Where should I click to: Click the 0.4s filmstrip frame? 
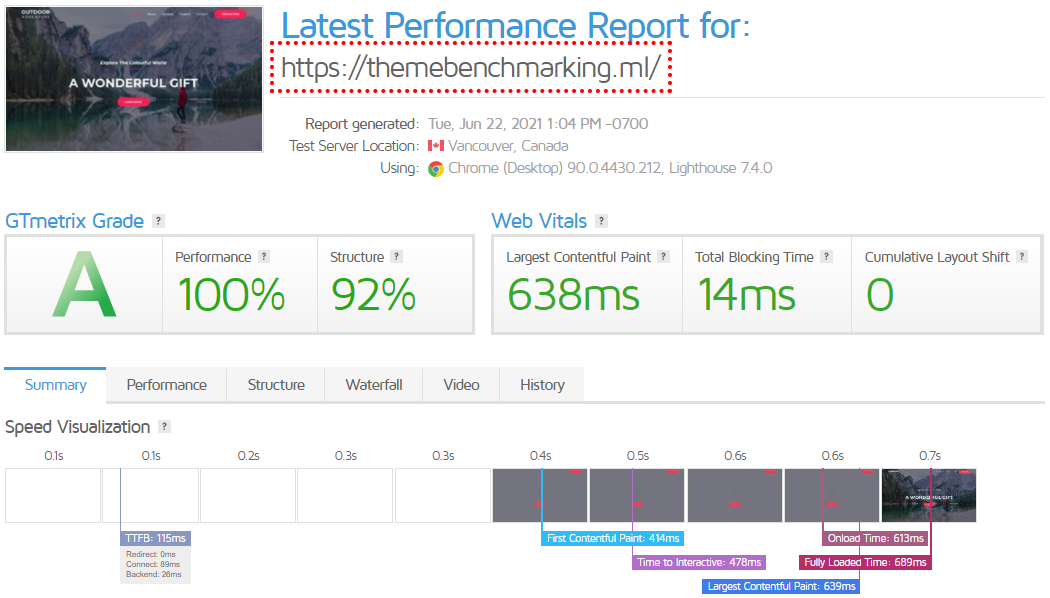tap(540, 496)
